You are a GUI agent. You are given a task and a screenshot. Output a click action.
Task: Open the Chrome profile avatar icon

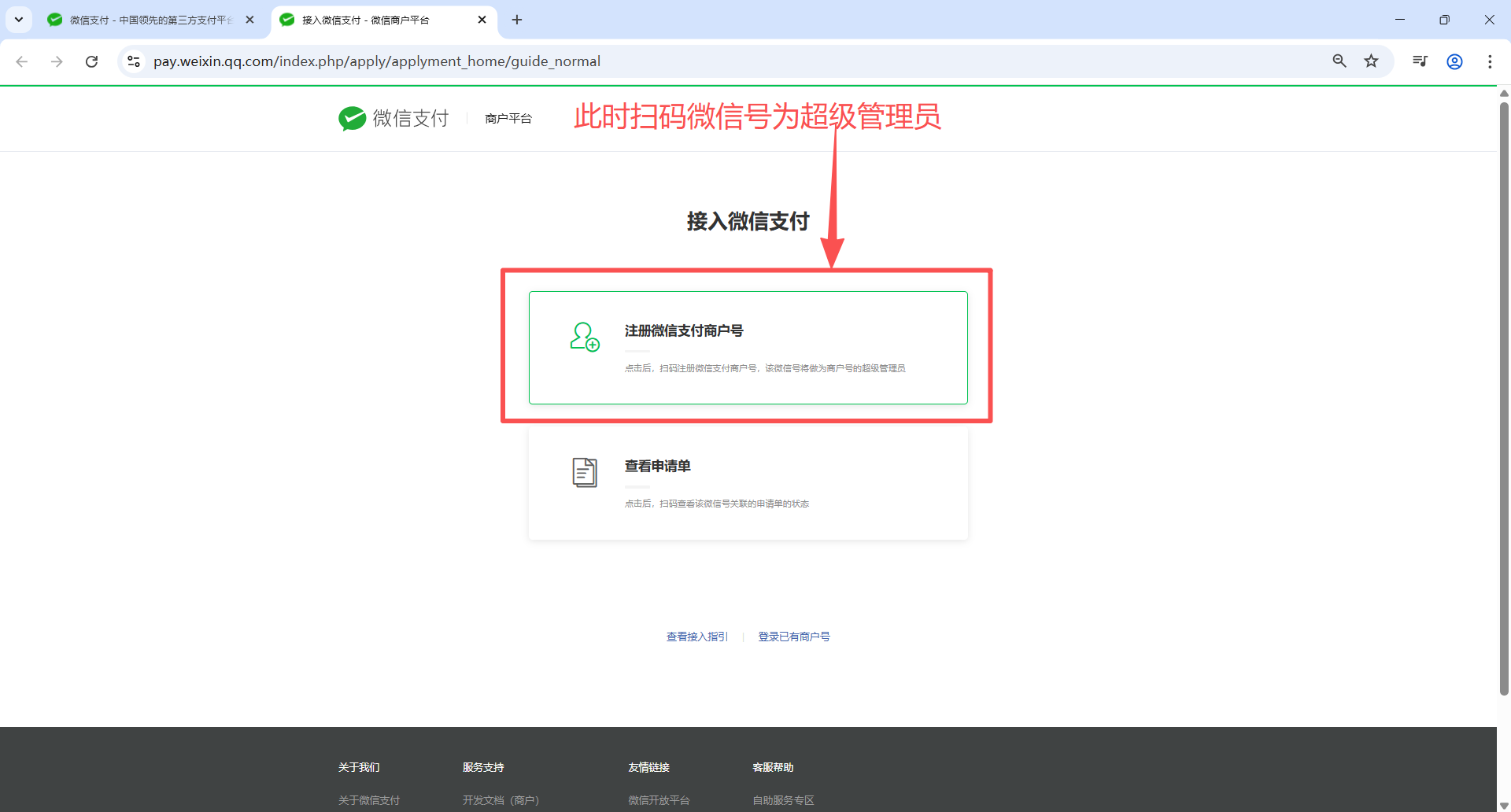[x=1454, y=61]
